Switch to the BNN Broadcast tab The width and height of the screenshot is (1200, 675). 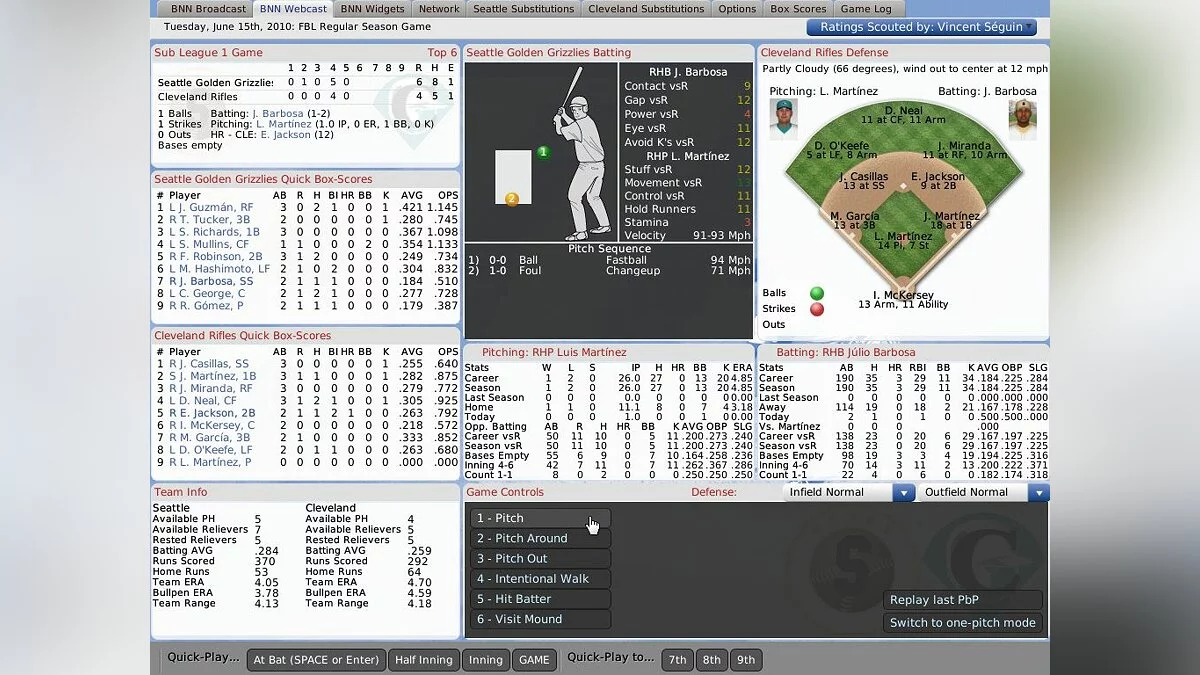tap(208, 9)
